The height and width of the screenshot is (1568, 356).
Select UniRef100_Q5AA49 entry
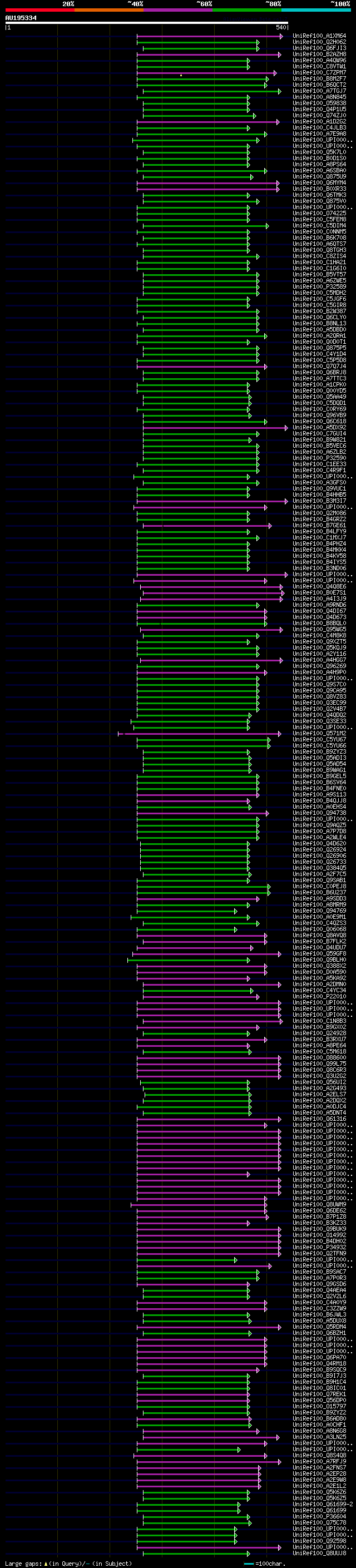coord(319,397)
